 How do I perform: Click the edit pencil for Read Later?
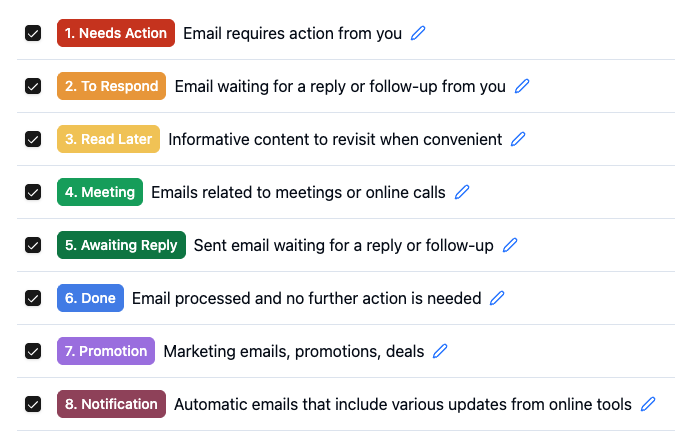pyautogui.click(x=518, y=139)
